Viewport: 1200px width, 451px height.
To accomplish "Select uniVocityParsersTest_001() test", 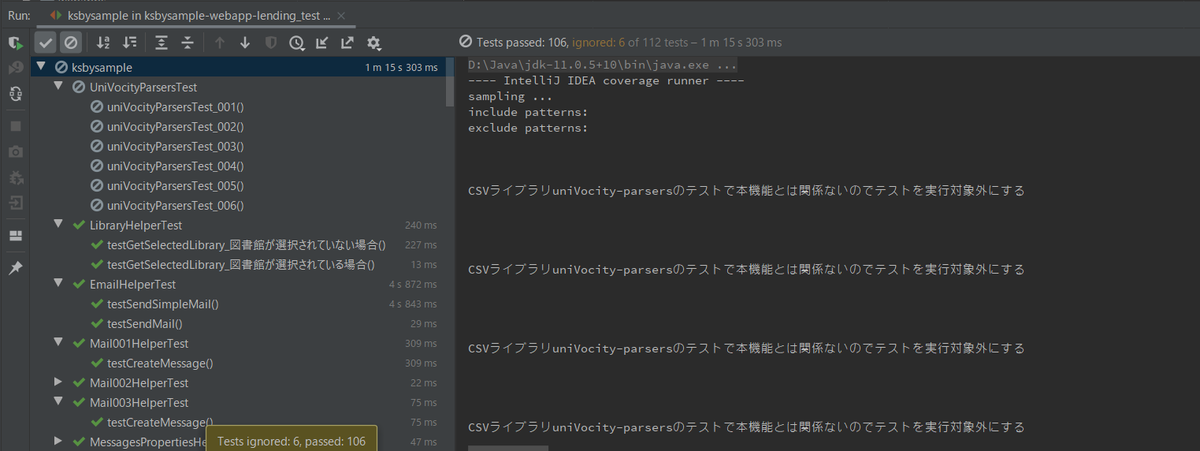I will [174, 107].
